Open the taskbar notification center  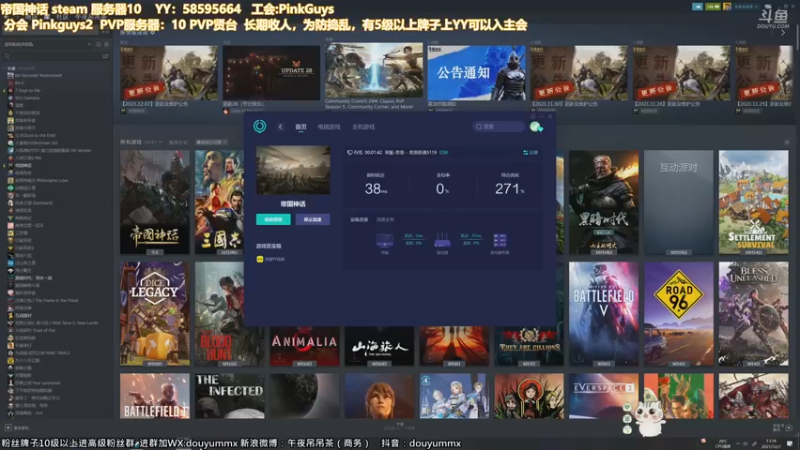click(x=790, y=443)
